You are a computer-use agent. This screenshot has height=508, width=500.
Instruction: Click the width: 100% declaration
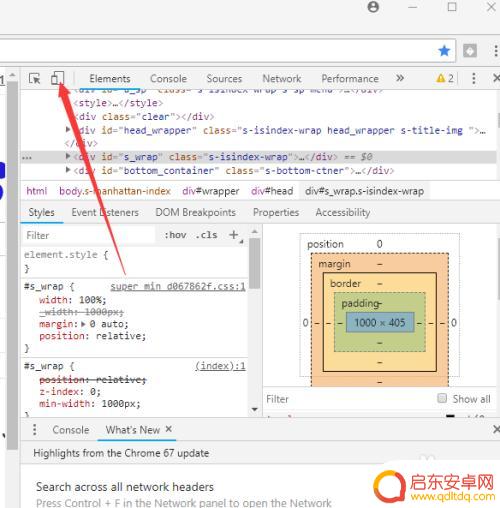73,300
